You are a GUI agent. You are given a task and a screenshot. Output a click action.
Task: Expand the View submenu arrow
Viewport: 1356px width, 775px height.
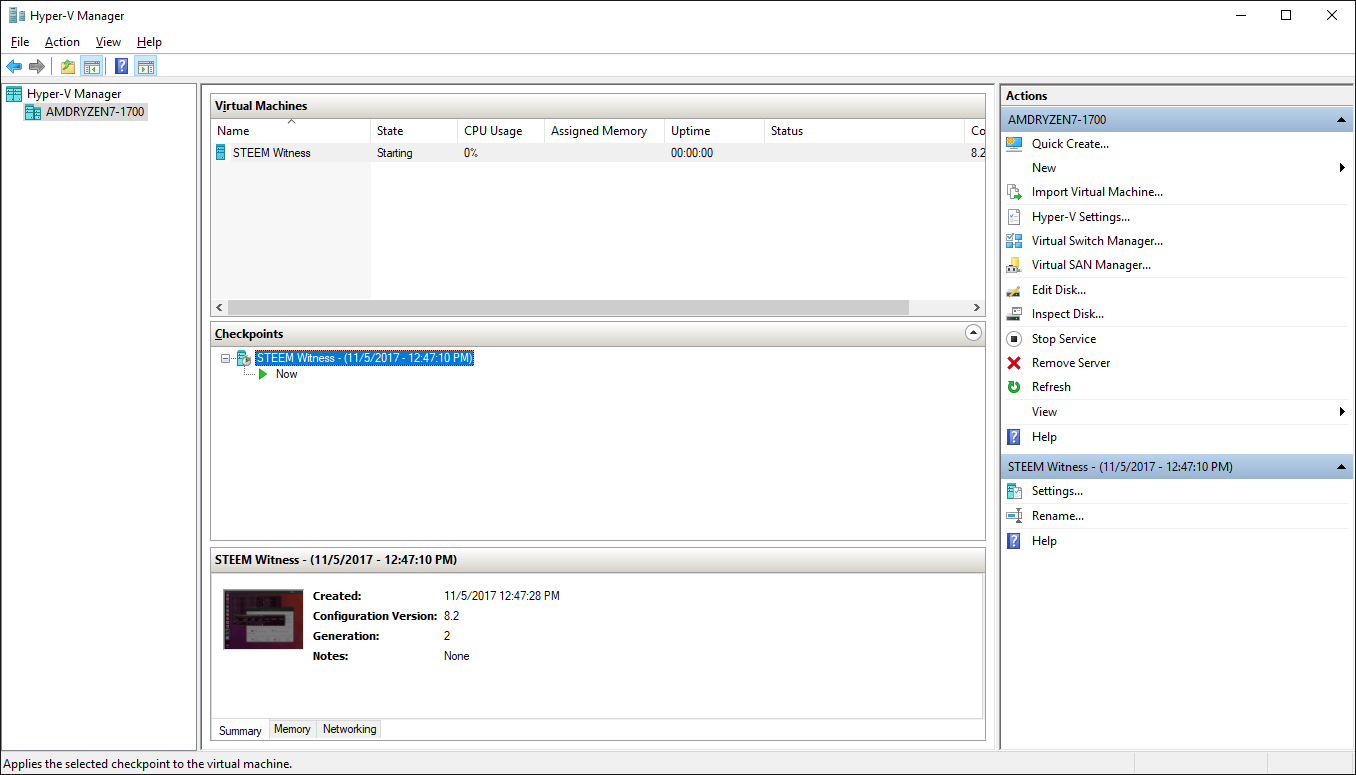tap(1342, 412)
